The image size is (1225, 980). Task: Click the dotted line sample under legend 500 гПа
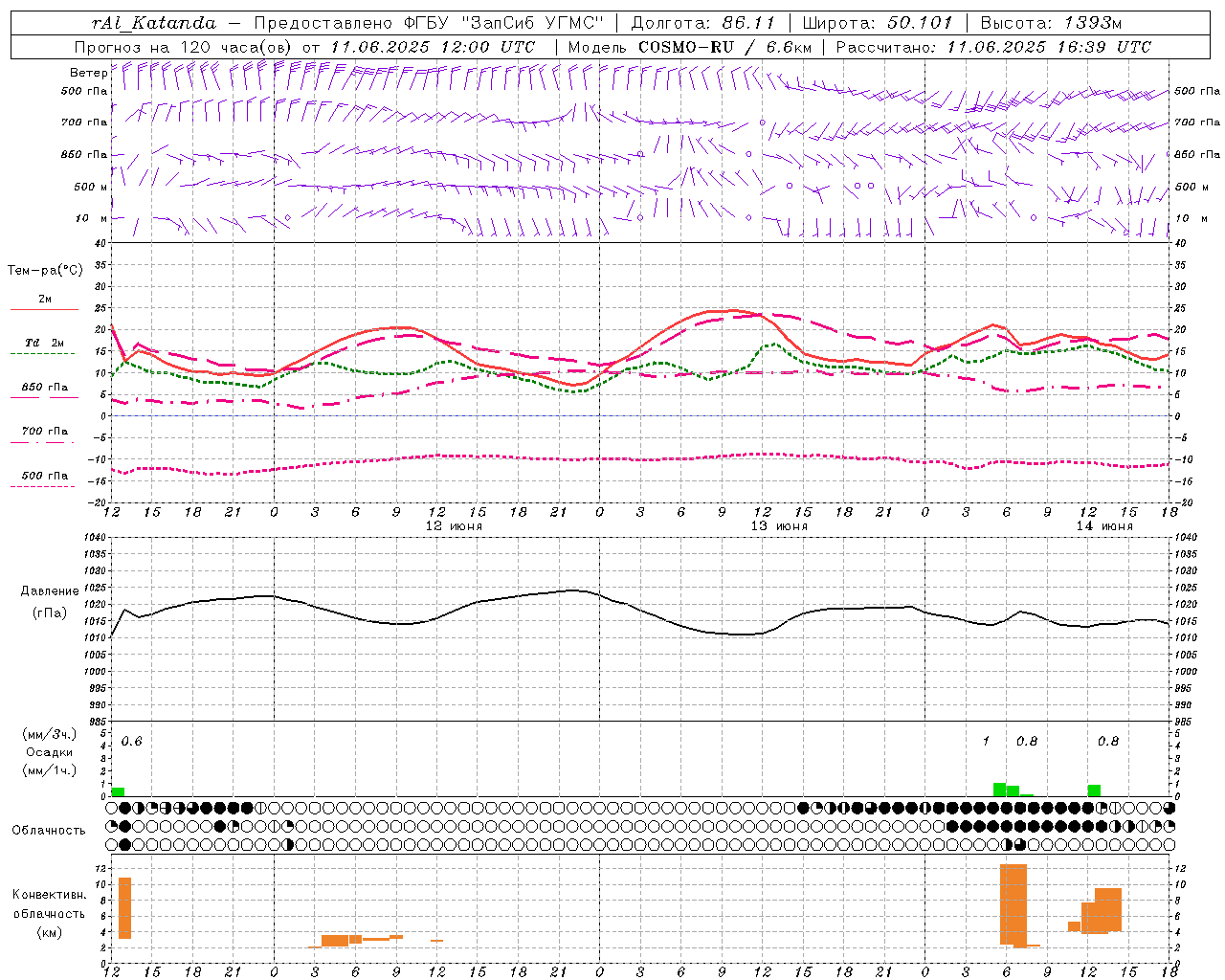[42, 486]
